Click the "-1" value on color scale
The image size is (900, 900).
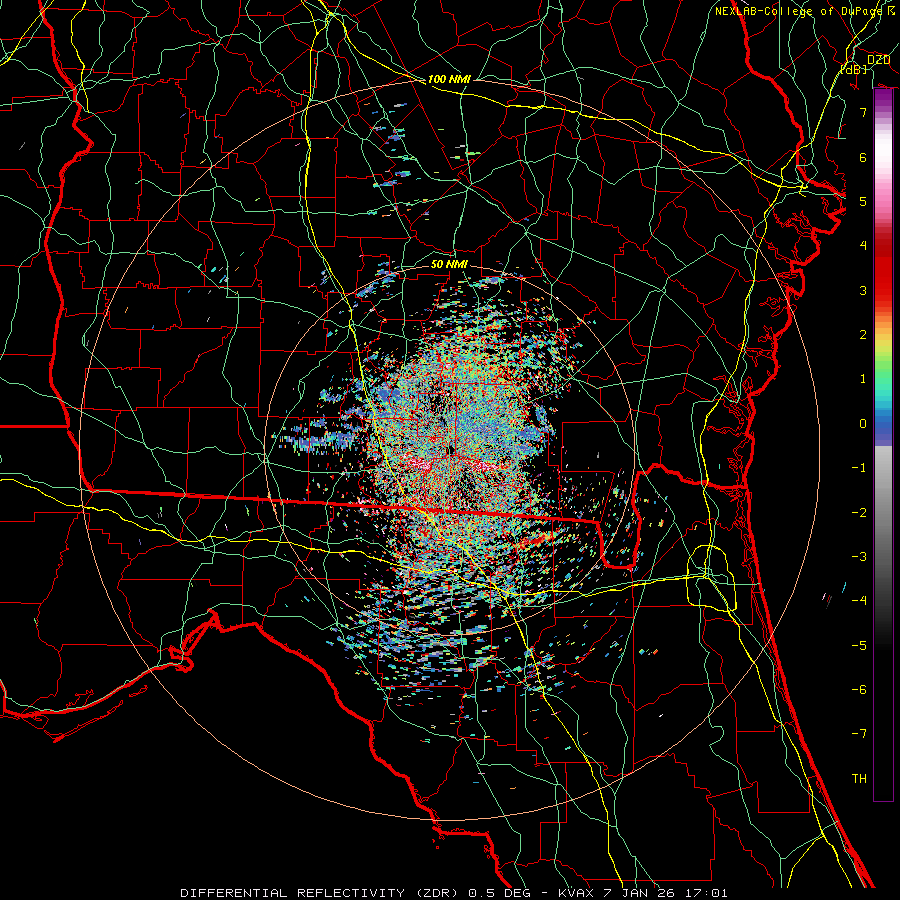point(859,468)
